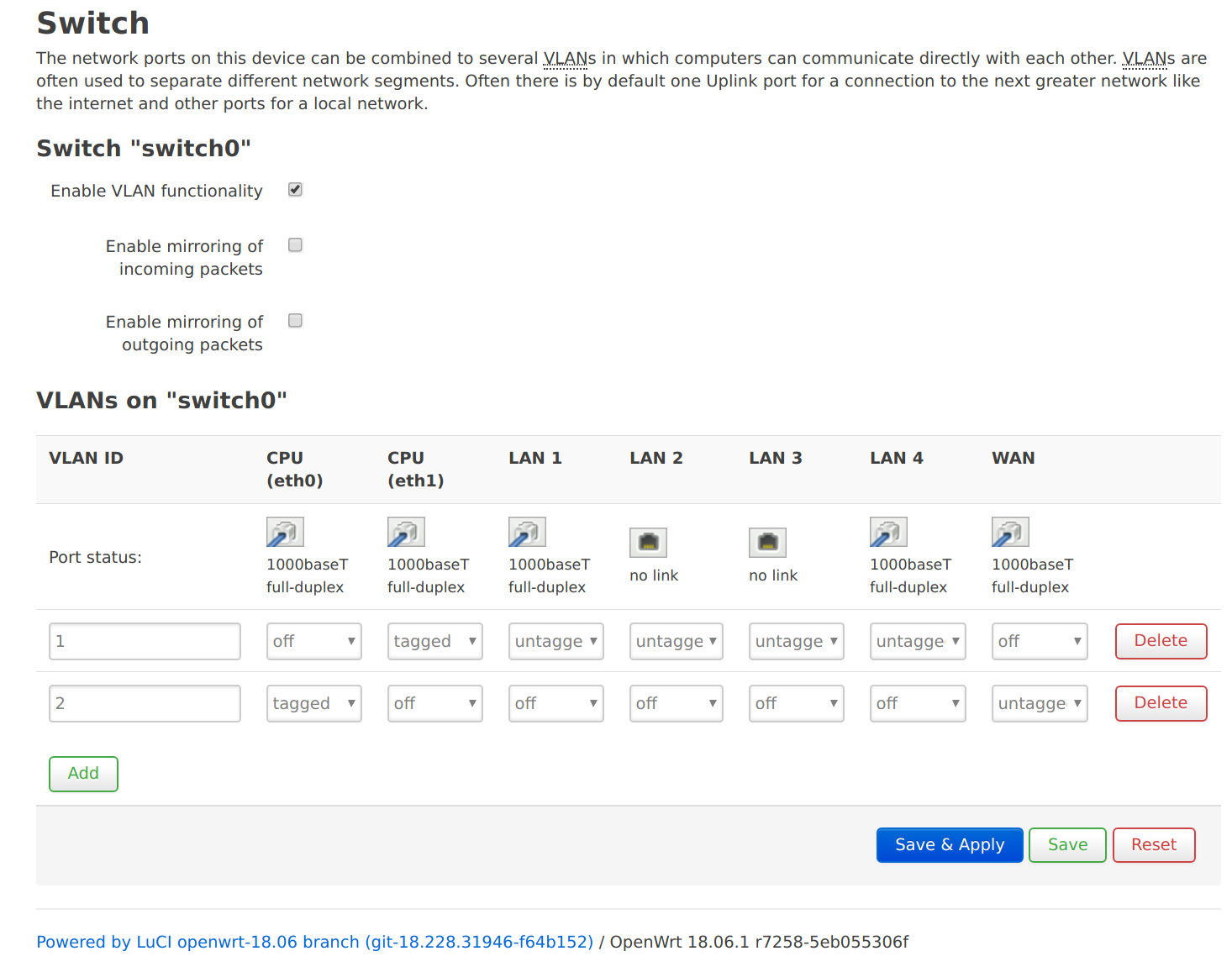Click the WAN column header

(x=1014, y=458)
